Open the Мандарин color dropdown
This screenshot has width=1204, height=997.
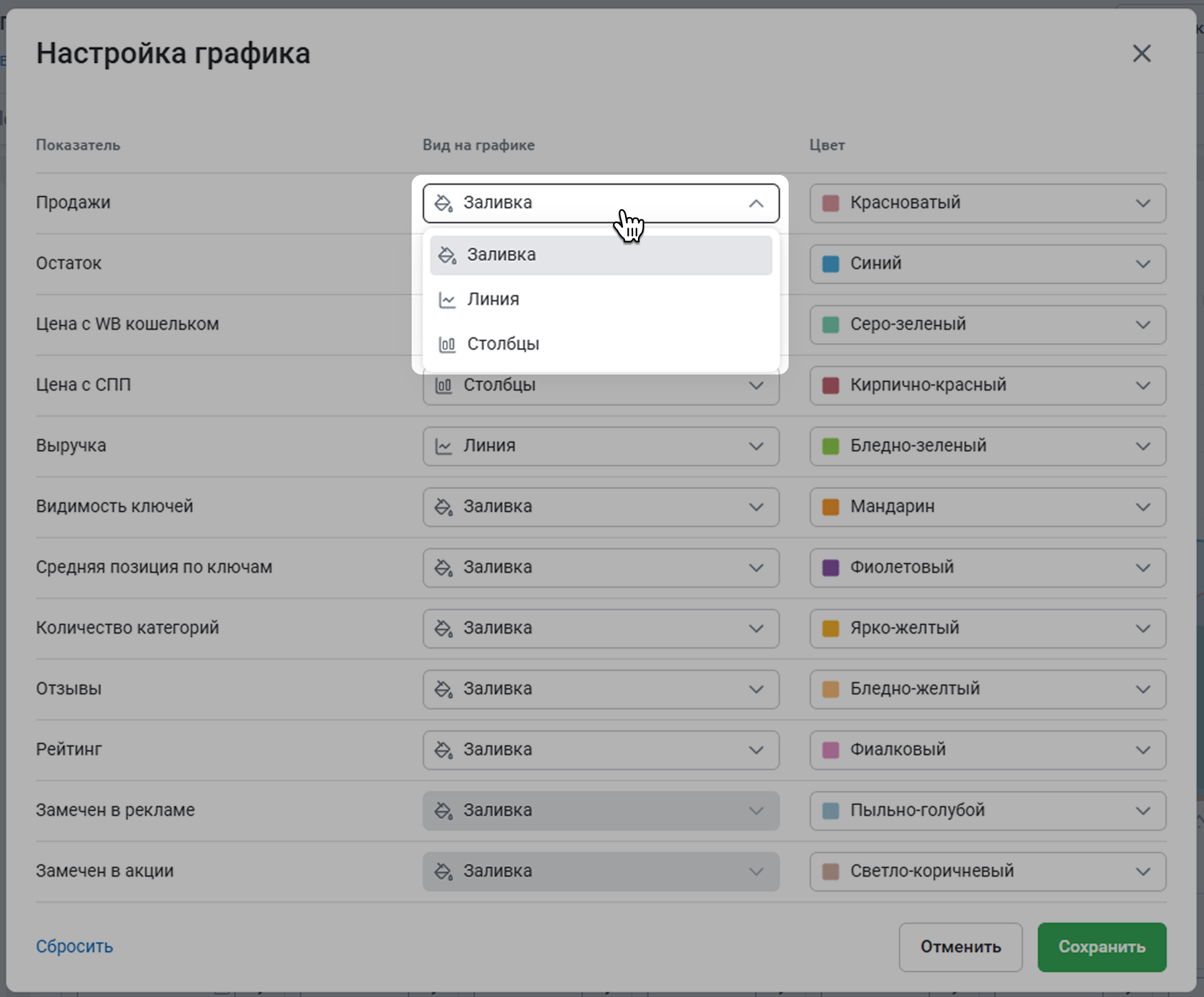[987, 507]
